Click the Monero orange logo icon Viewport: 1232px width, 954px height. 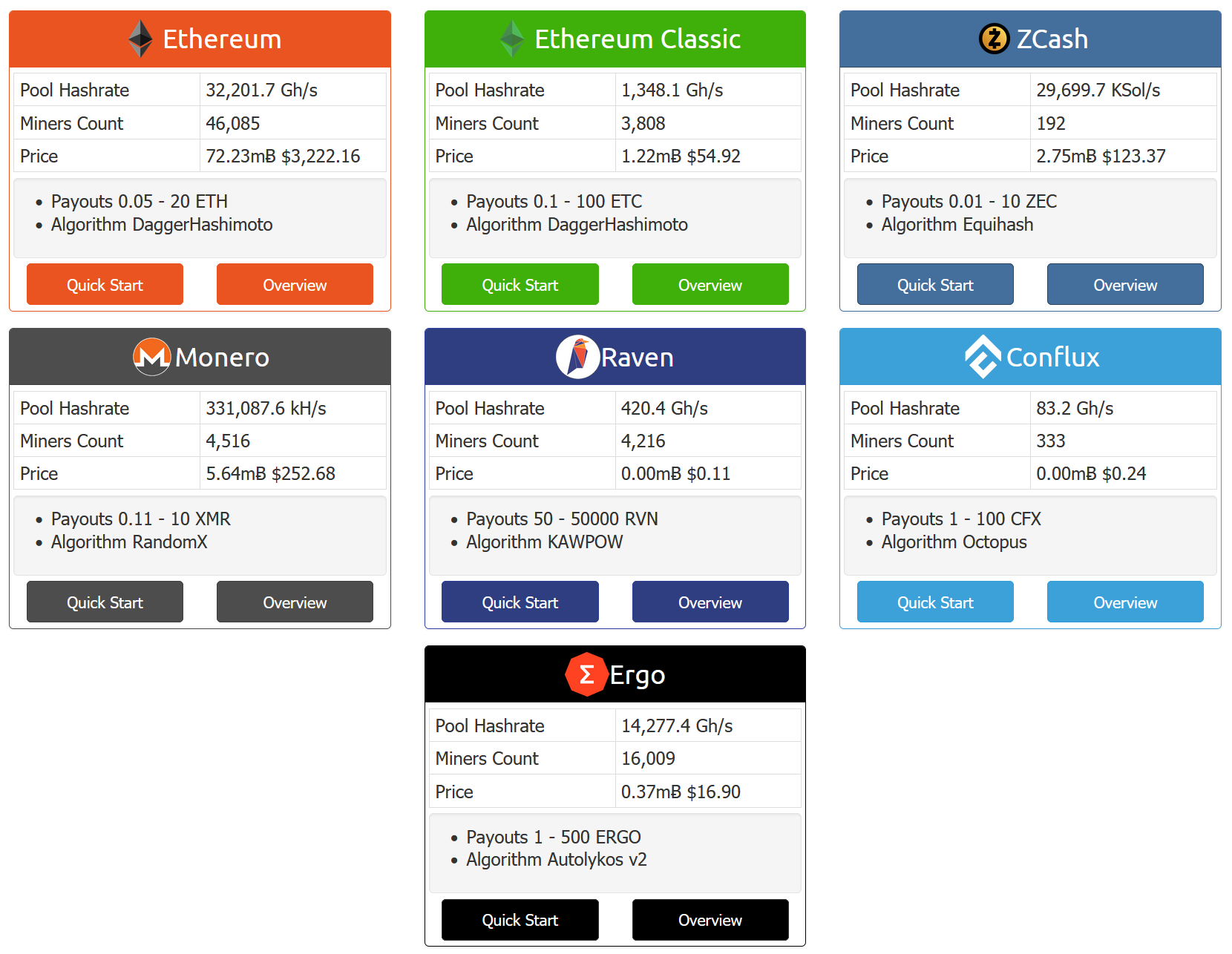point(152,357)
